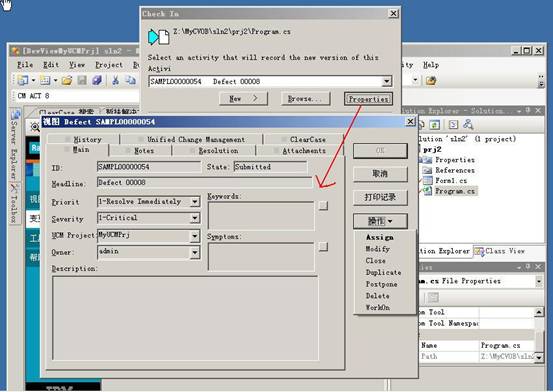Click the New > button in Check In dialog
553x392 pixels.
click(x=243, y=99)
